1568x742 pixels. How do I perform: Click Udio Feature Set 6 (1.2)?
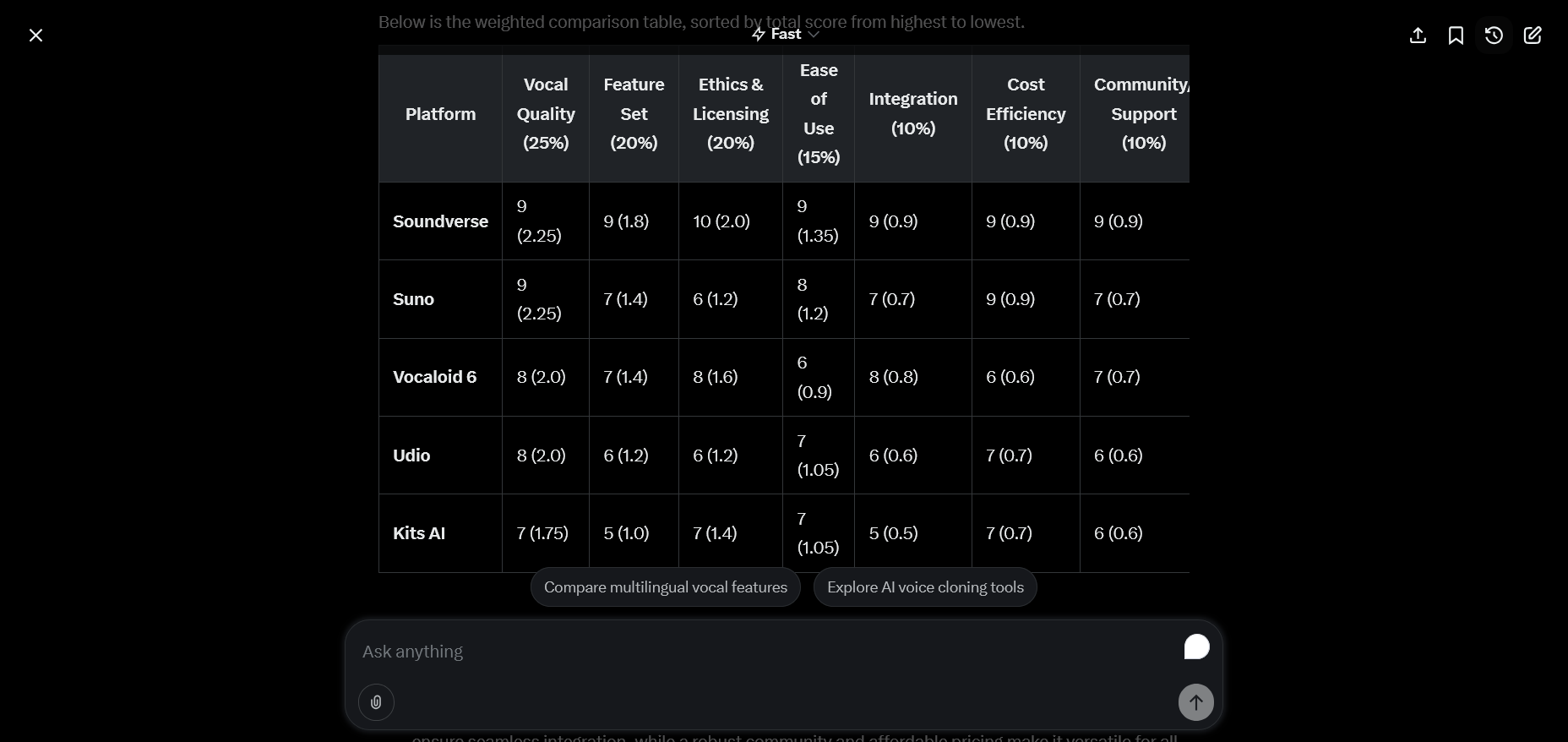[x=626, y=456]
